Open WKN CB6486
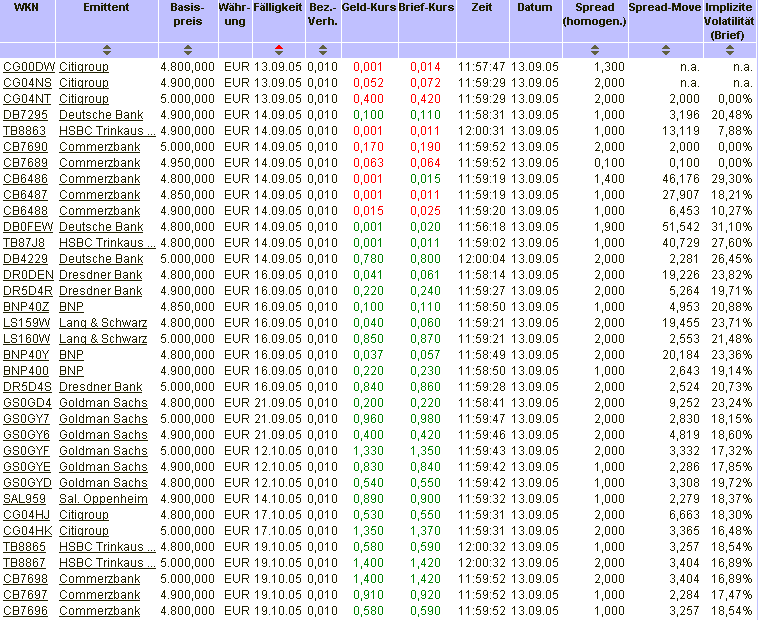 26,178
